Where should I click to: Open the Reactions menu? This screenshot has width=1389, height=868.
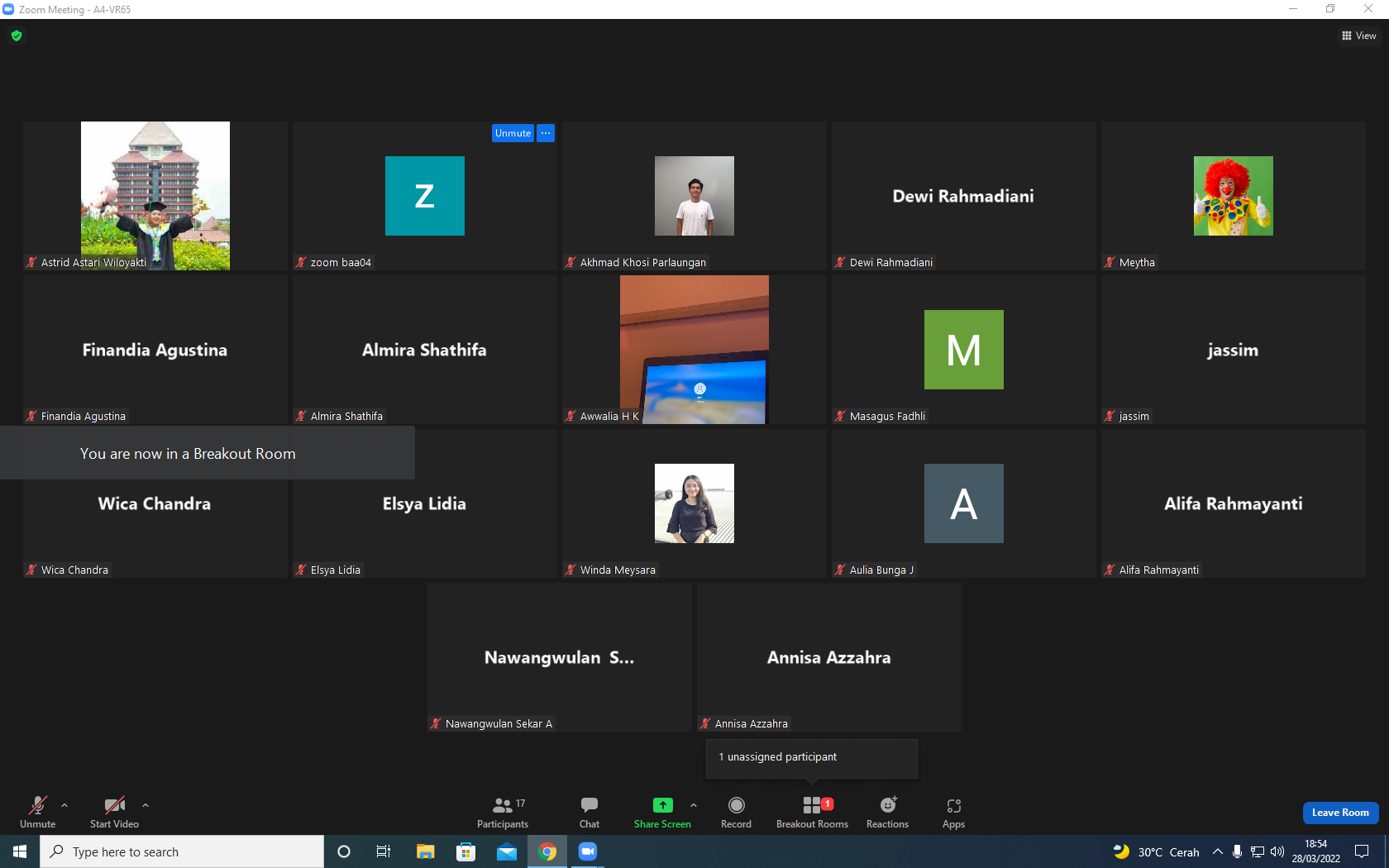point(887,813)
